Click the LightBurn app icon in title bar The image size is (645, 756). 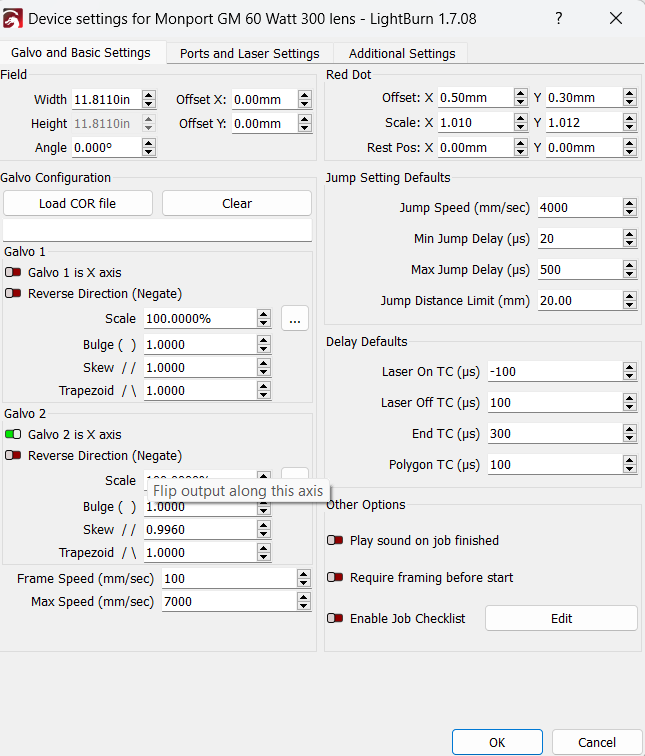(12, 19)
